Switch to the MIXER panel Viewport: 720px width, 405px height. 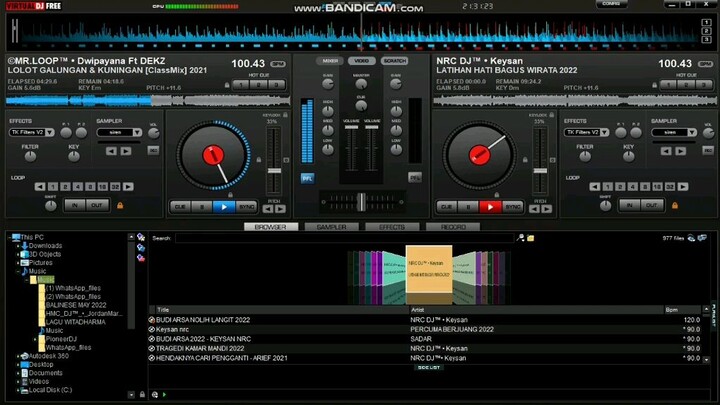pos(330,61)
